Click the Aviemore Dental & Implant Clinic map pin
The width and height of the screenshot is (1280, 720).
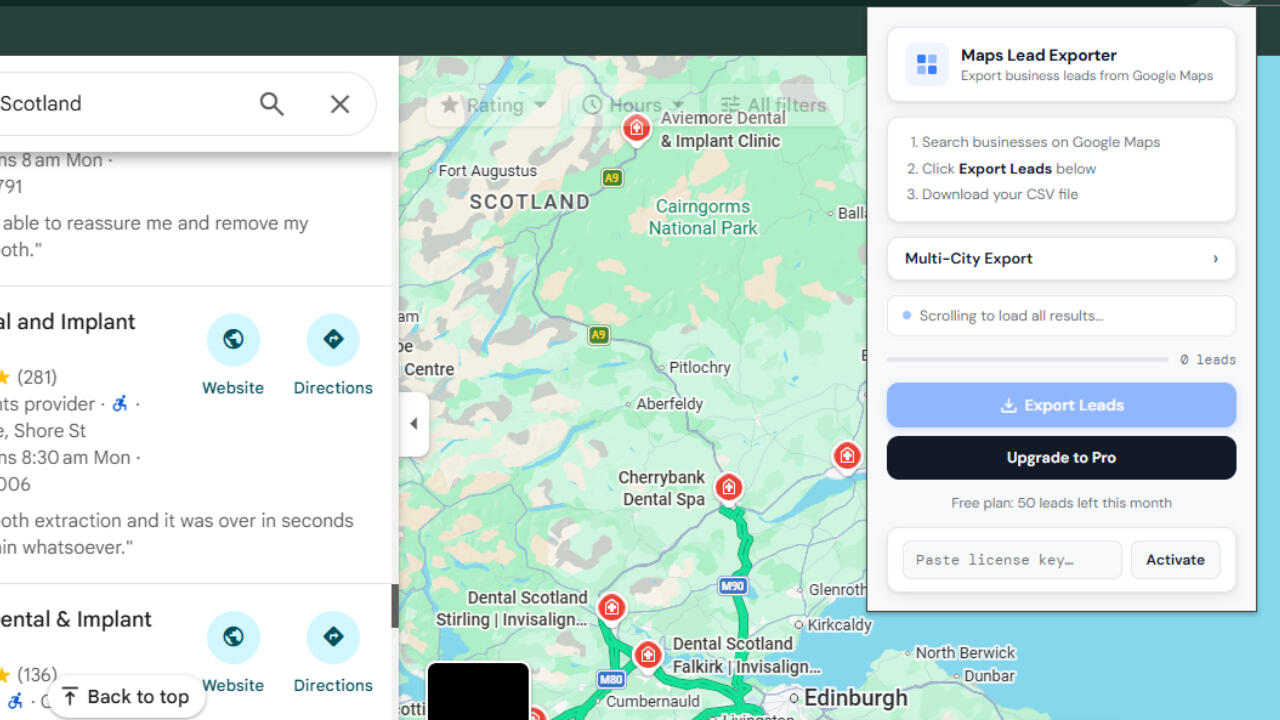click(636, 128)
